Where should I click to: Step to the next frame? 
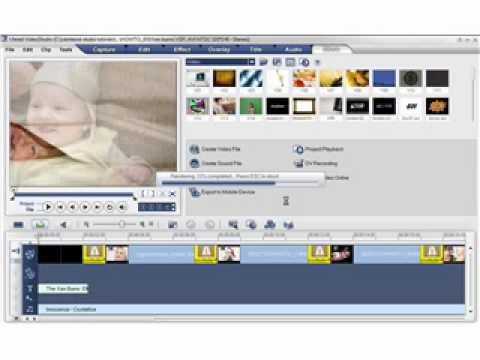tap(85, 207)
